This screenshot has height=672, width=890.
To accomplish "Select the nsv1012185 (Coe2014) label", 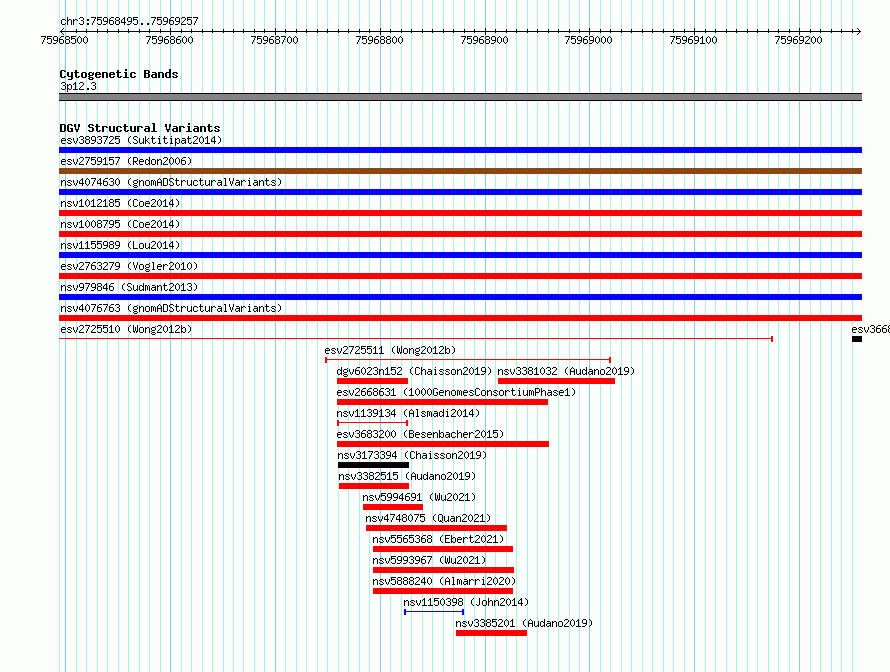I will (120, 203).
